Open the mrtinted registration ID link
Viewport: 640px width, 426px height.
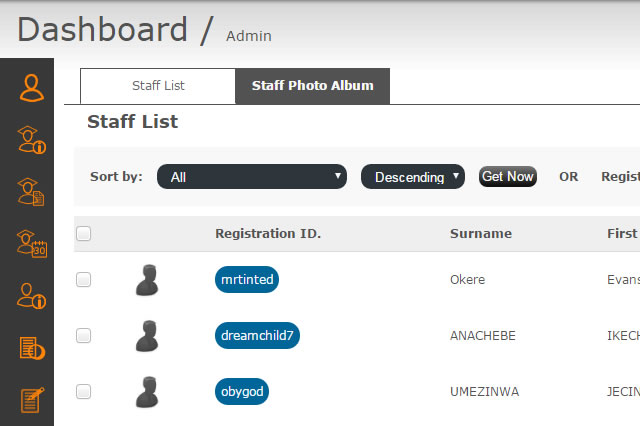click(247, 280)
